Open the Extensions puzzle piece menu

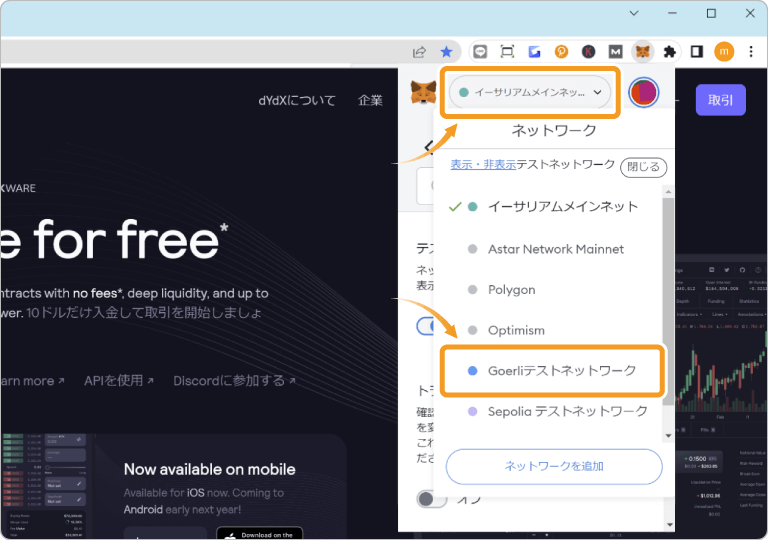click(x=670, y=51)
